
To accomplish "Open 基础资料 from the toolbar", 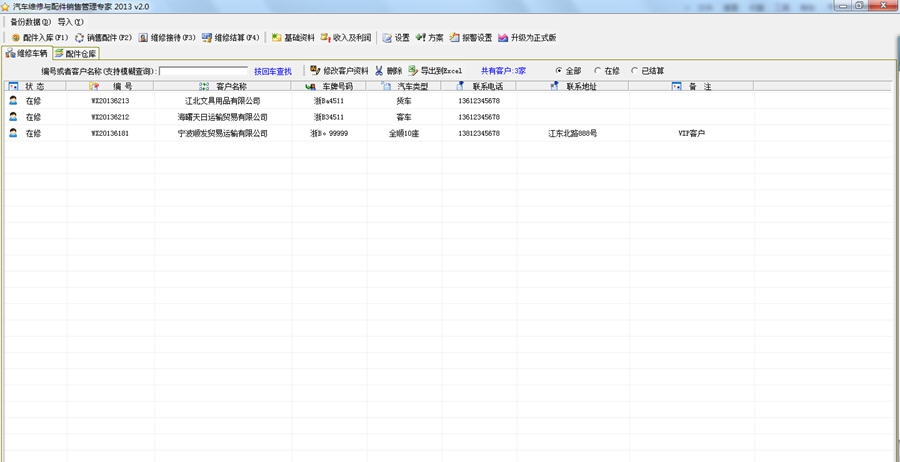I will 293,38.
